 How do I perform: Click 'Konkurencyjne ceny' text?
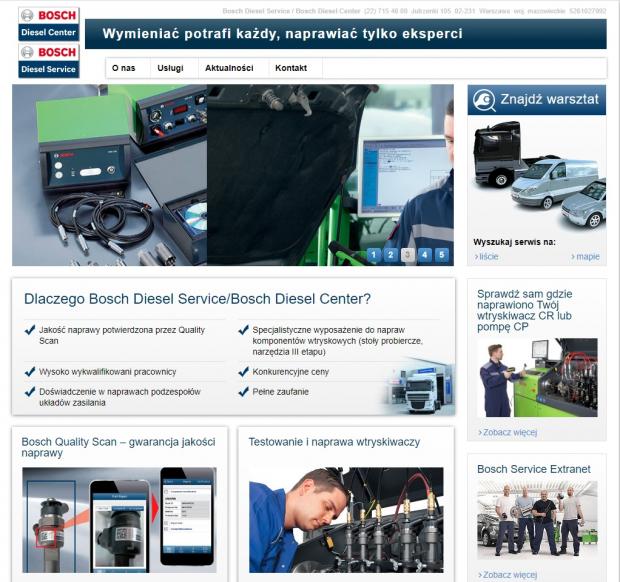(x=291, y=372)
